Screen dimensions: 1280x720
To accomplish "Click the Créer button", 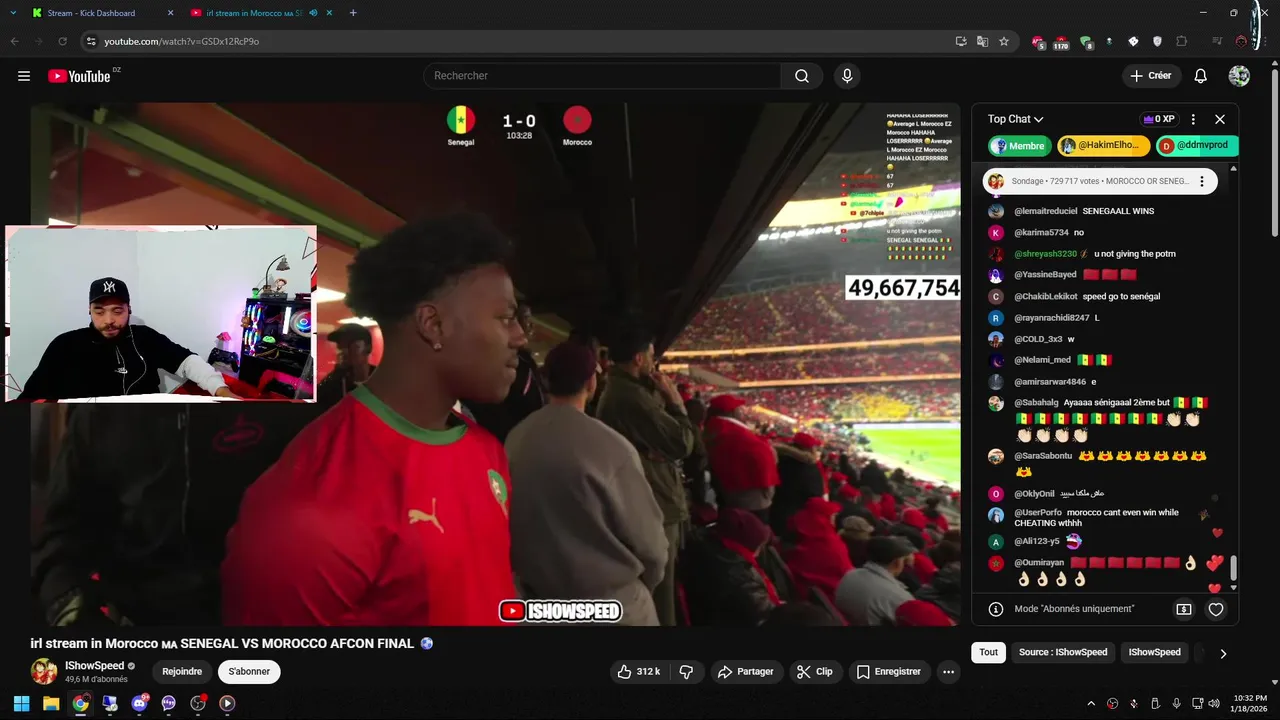I will point(1151,76).
